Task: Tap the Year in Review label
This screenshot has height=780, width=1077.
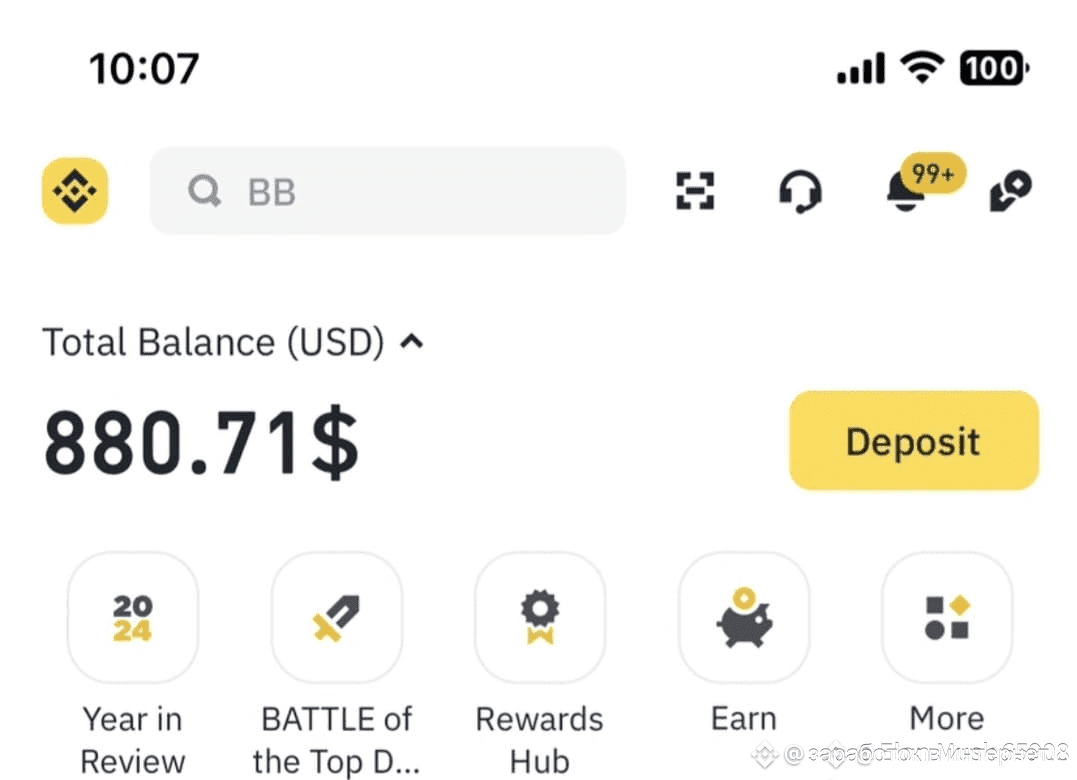Action: [132, 739]
